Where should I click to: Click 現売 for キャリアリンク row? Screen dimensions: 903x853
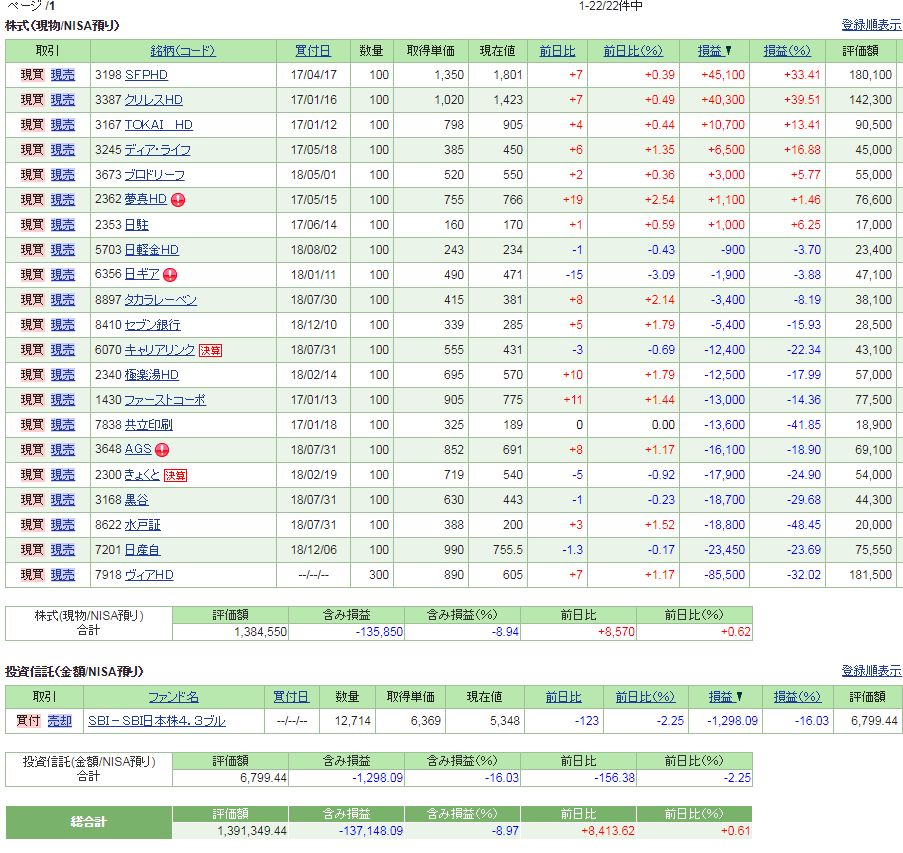click(63, 350)
